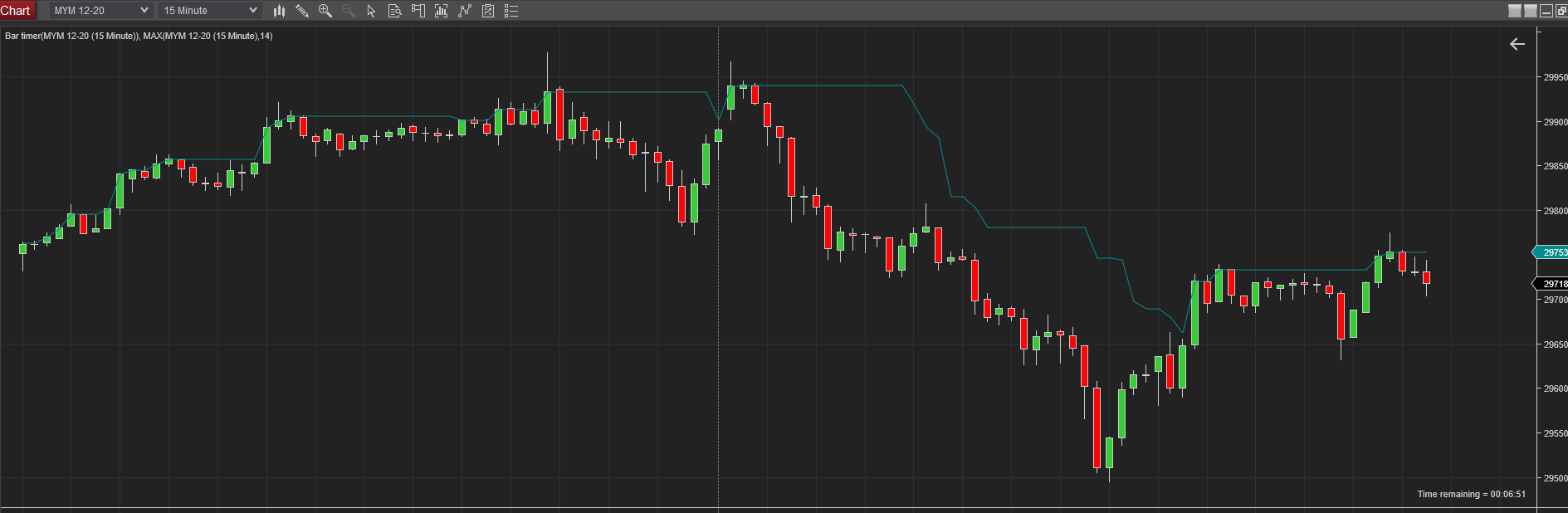Screen dimensions: 1568x513
Task: Open the Indicators bar-chart icon
Action: click(442, 11)
